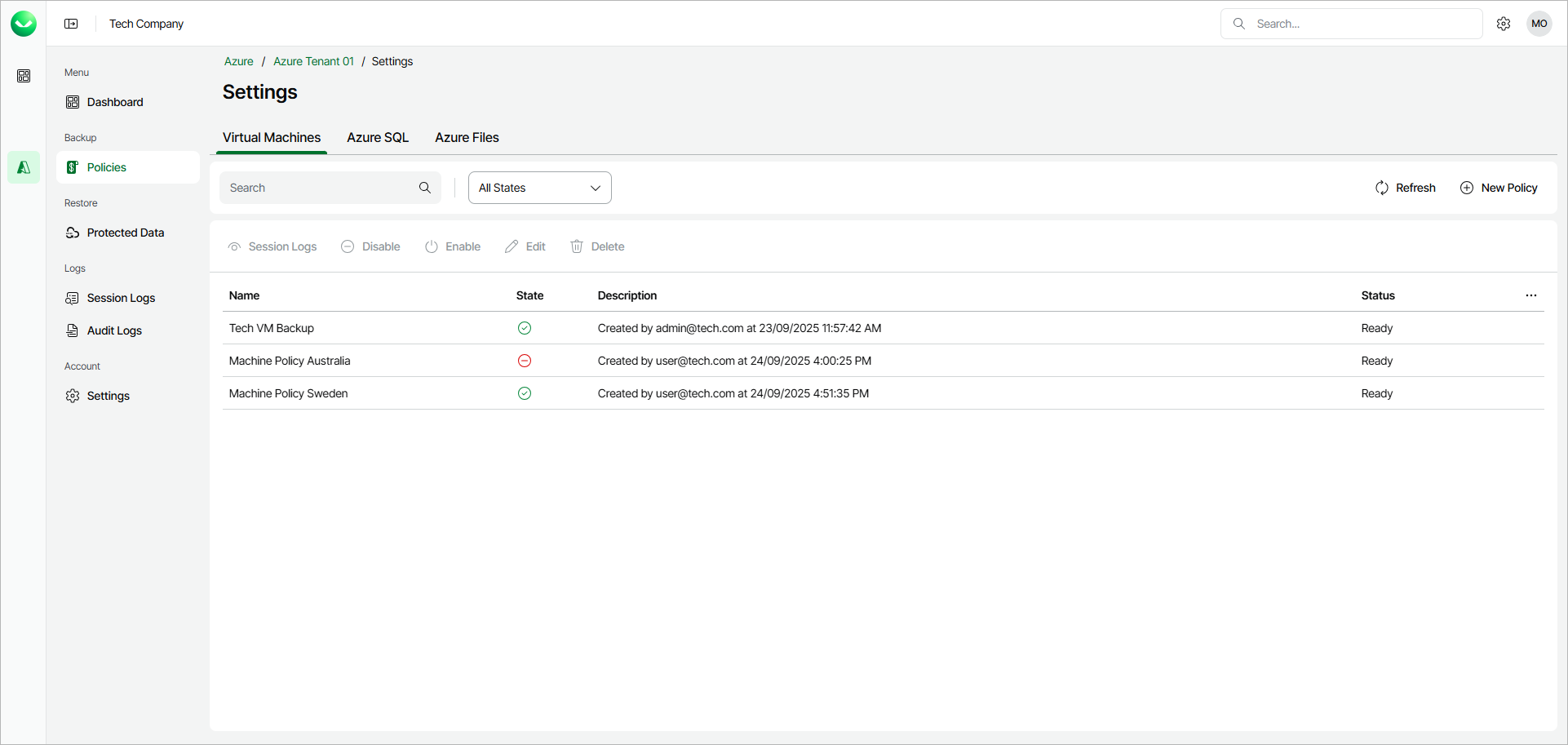Image resolution: width=1568 pixels, height=745 pixels.
Task: Expand the All States dropdown
Action: [x=539, y=188]
